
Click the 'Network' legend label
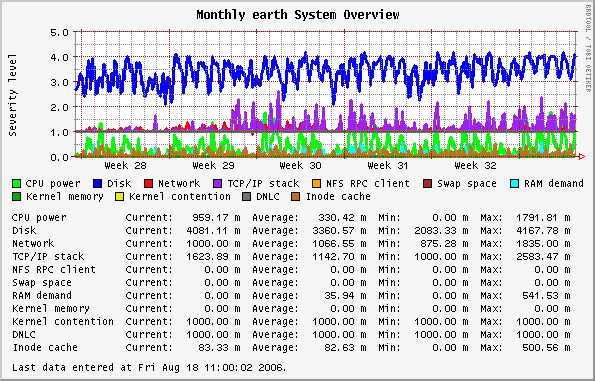click(x=179, y=184)
